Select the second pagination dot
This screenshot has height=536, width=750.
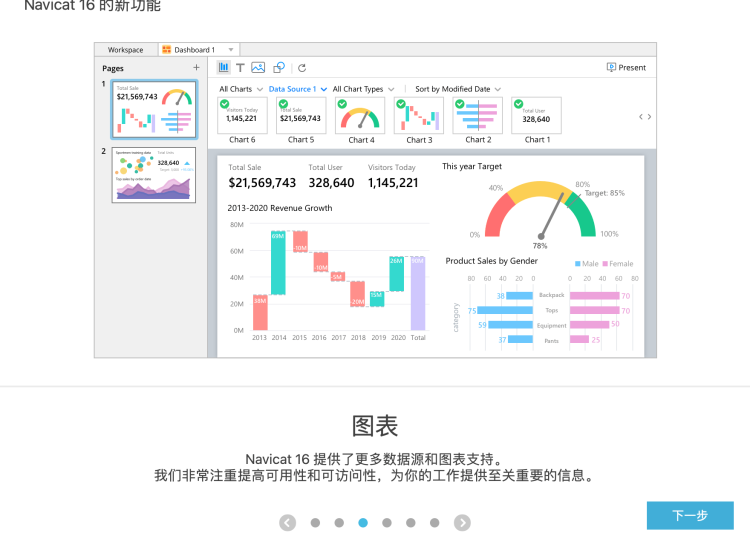(x=339, y=523)
